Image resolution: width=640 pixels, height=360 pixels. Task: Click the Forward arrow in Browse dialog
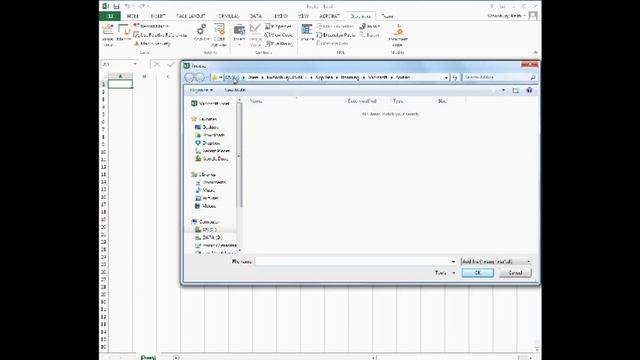pyautogui.click(x=200, y=77)
